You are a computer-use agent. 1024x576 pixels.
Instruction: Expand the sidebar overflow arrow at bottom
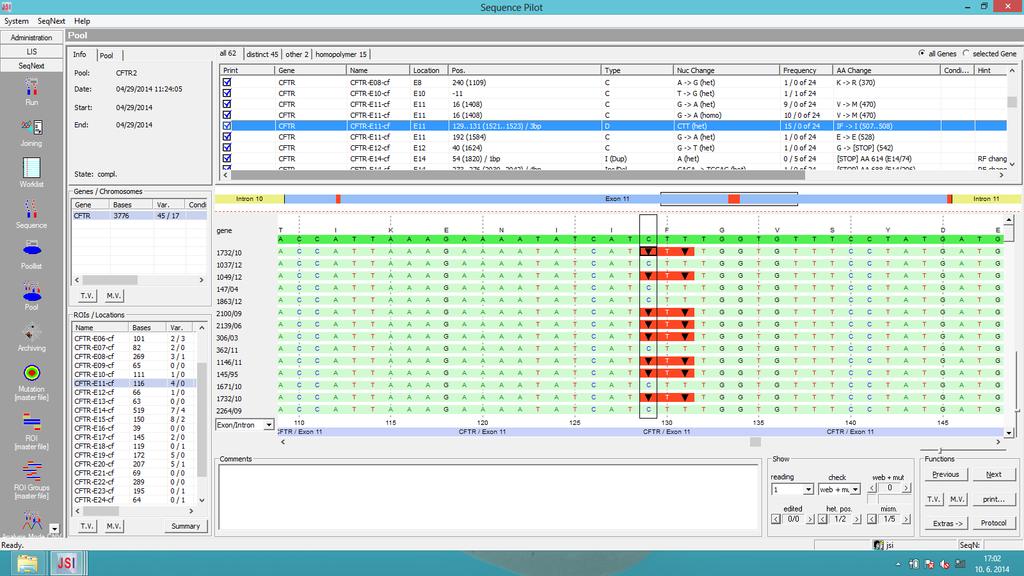point(54,529)
